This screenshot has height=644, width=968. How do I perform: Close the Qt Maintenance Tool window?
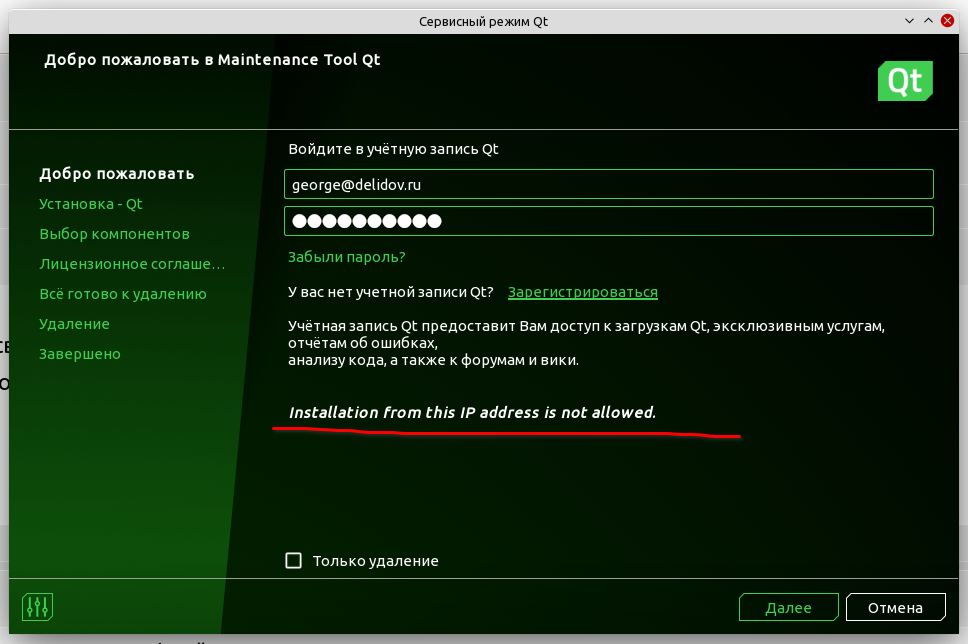tap(947, 20)
